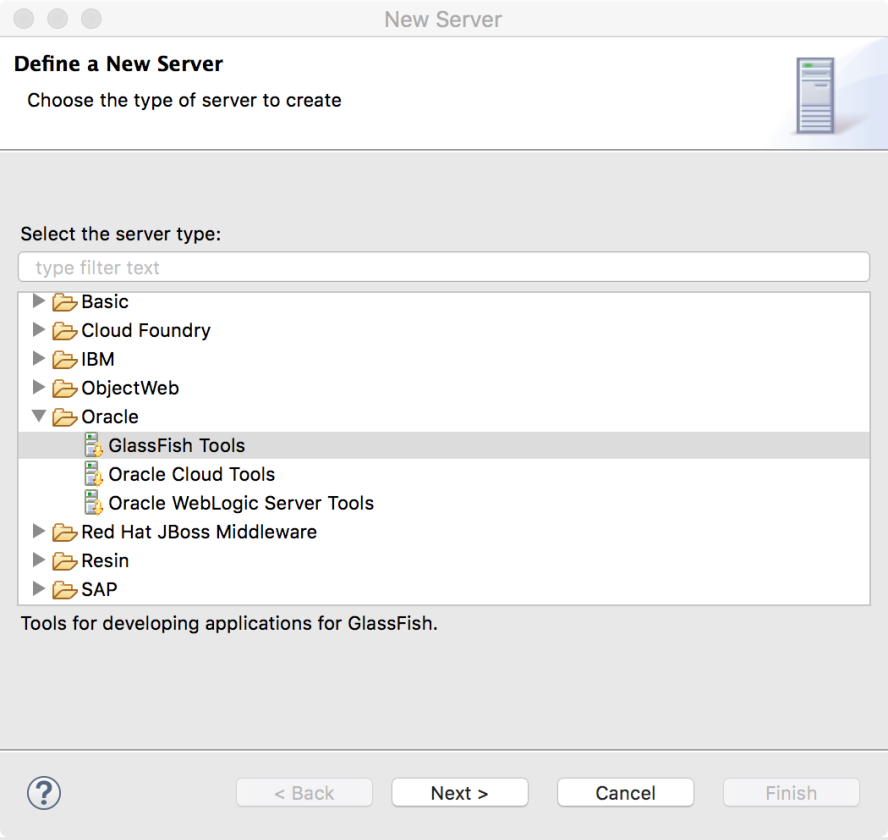
Task: Click the Resin folder icon
Action: pyautogui.click(x=65, y=561)
